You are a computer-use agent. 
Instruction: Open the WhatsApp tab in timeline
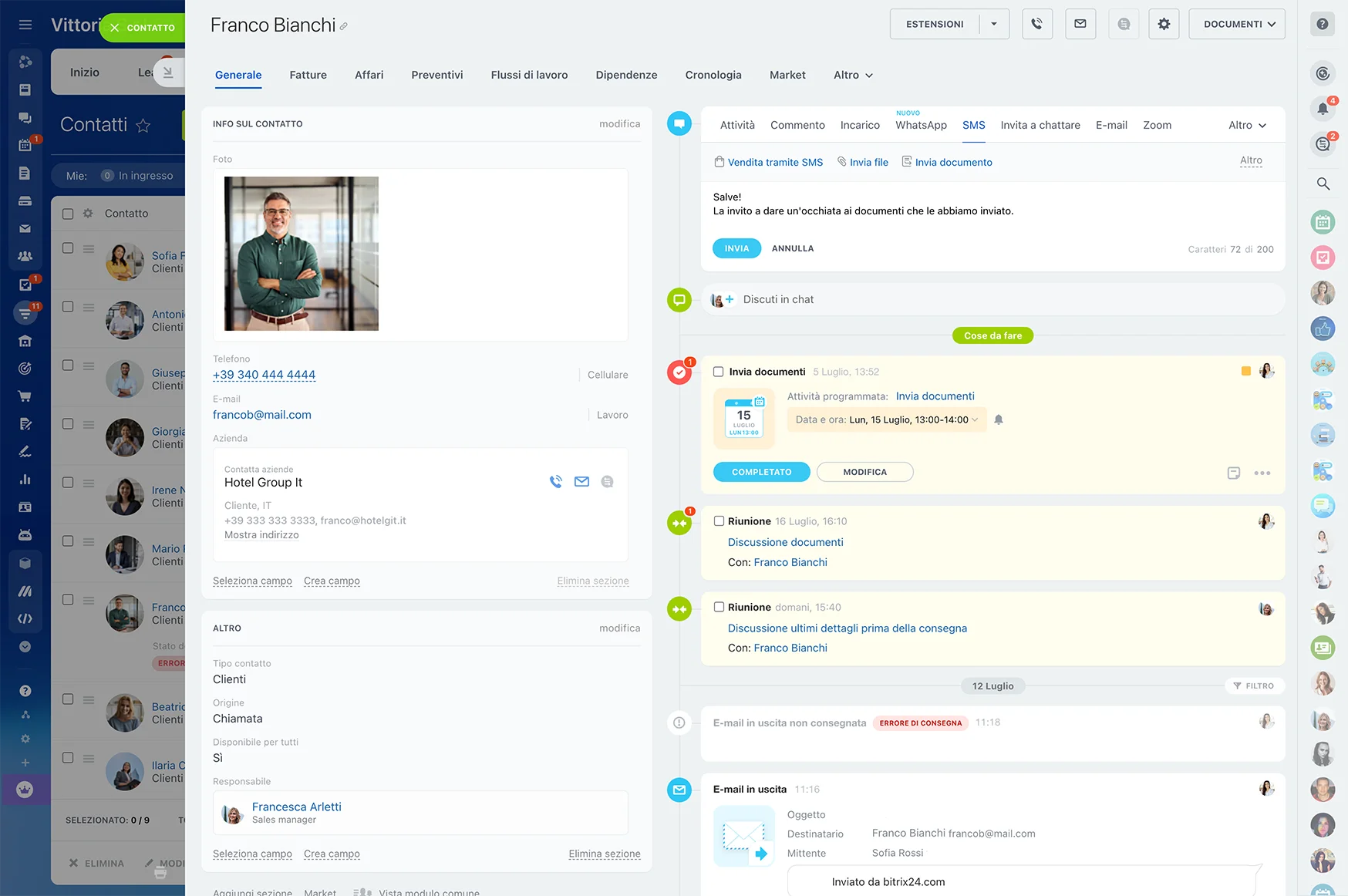pos(921,125)
